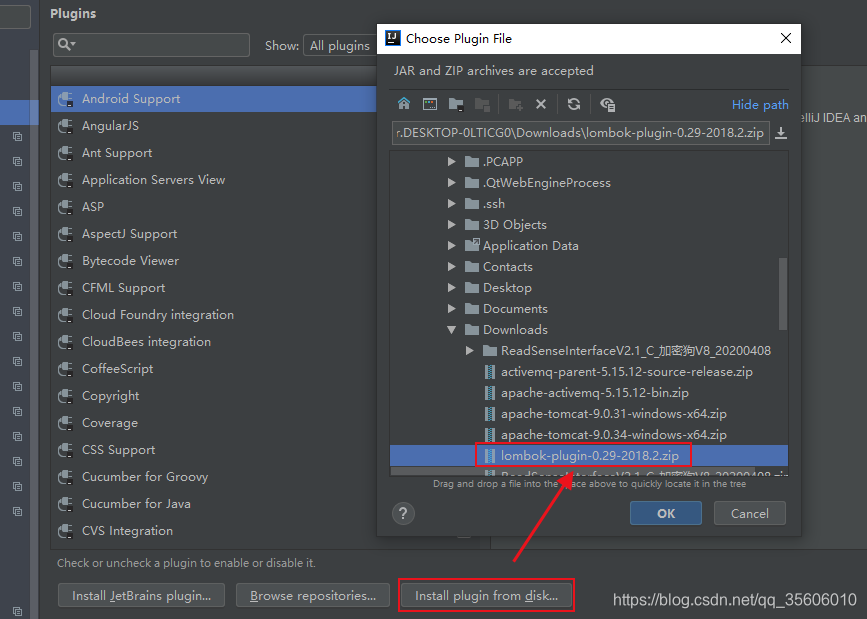Expand the ReadSenseInterfaceV2.1_C folder

(x=469, y=351)
